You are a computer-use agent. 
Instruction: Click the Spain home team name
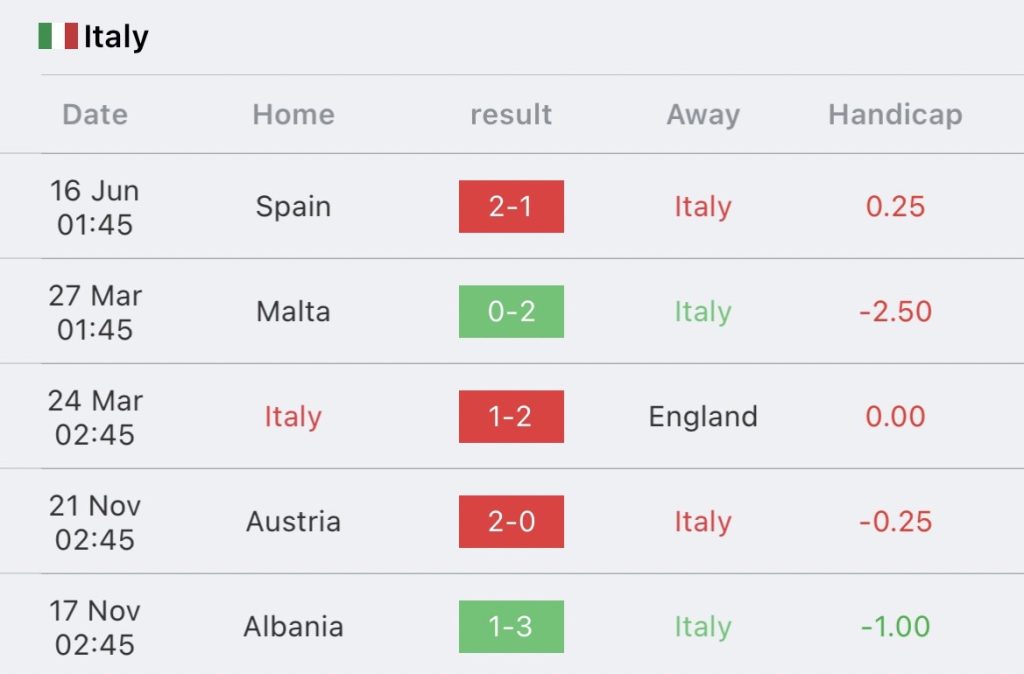coord(293,208)
